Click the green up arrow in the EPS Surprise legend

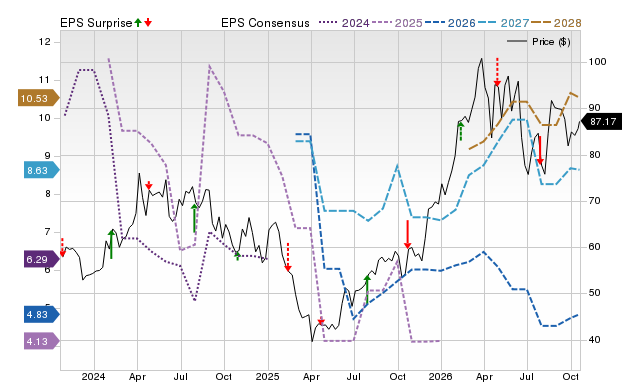point(138,22)
